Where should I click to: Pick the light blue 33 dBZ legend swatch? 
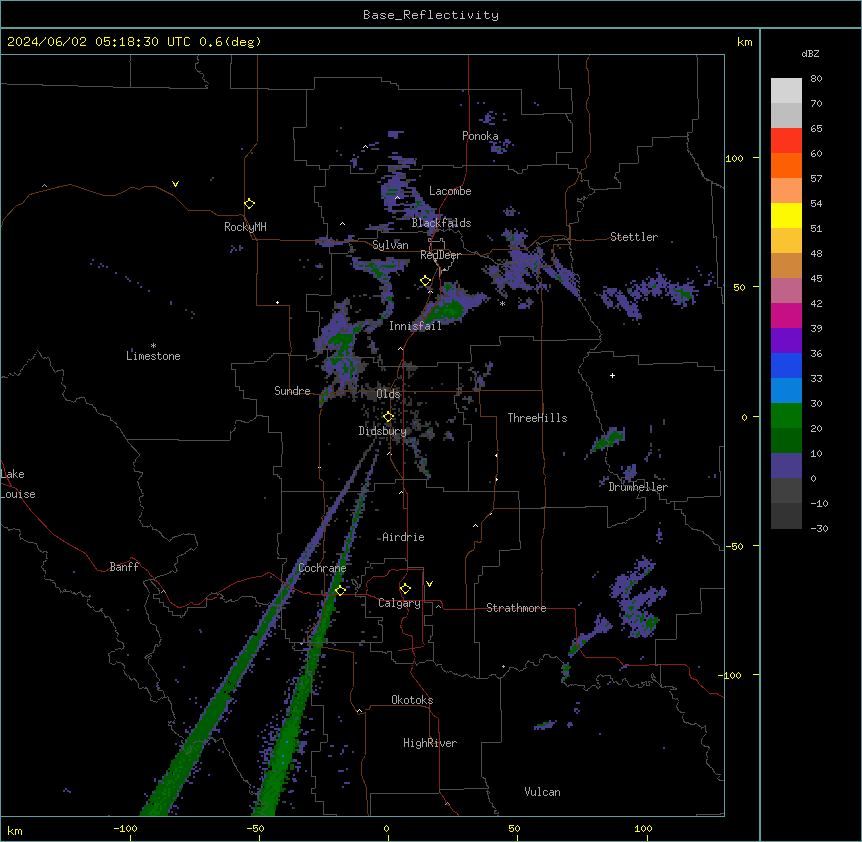point(786,391)
